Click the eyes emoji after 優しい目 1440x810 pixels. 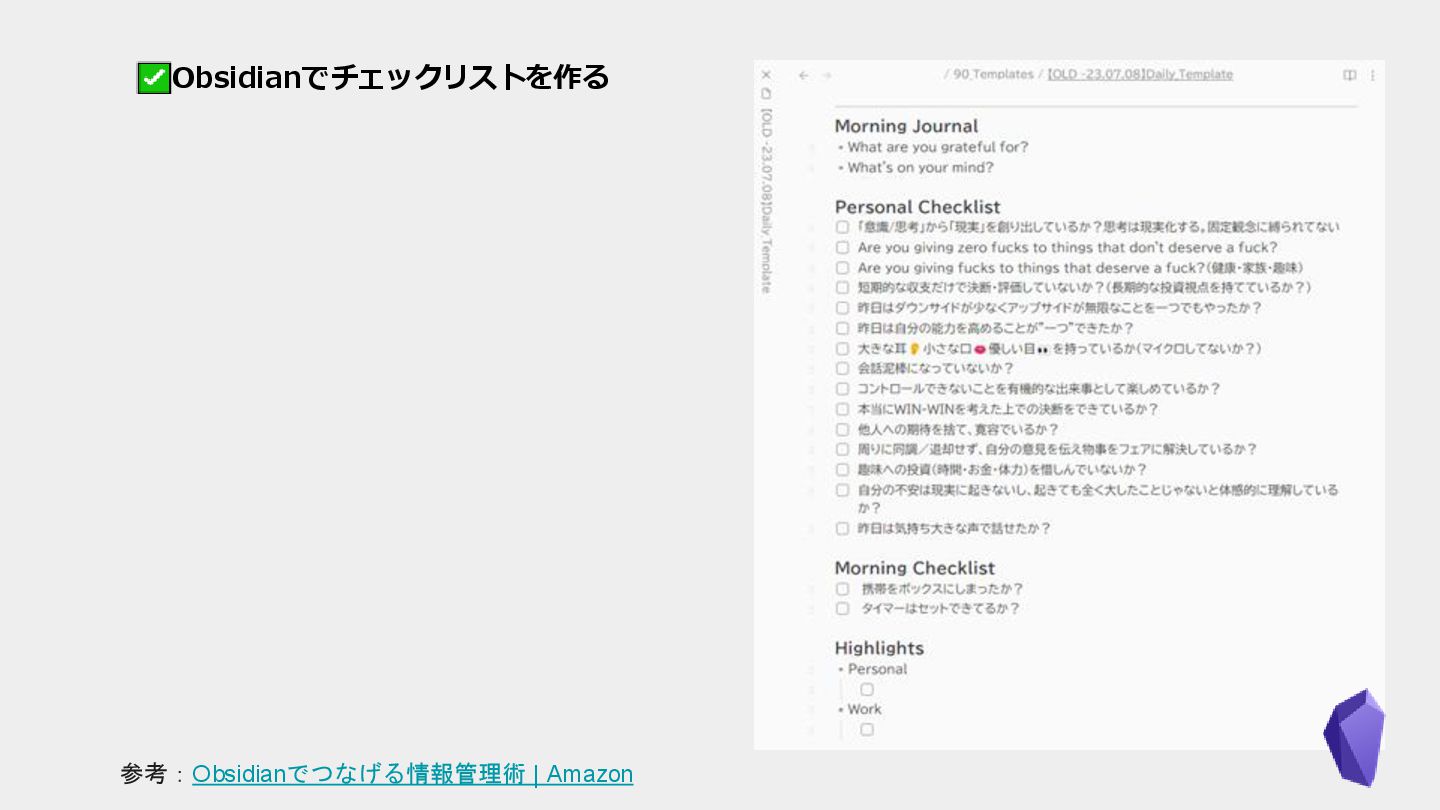pyautogui.click(x=1043, y=349)
